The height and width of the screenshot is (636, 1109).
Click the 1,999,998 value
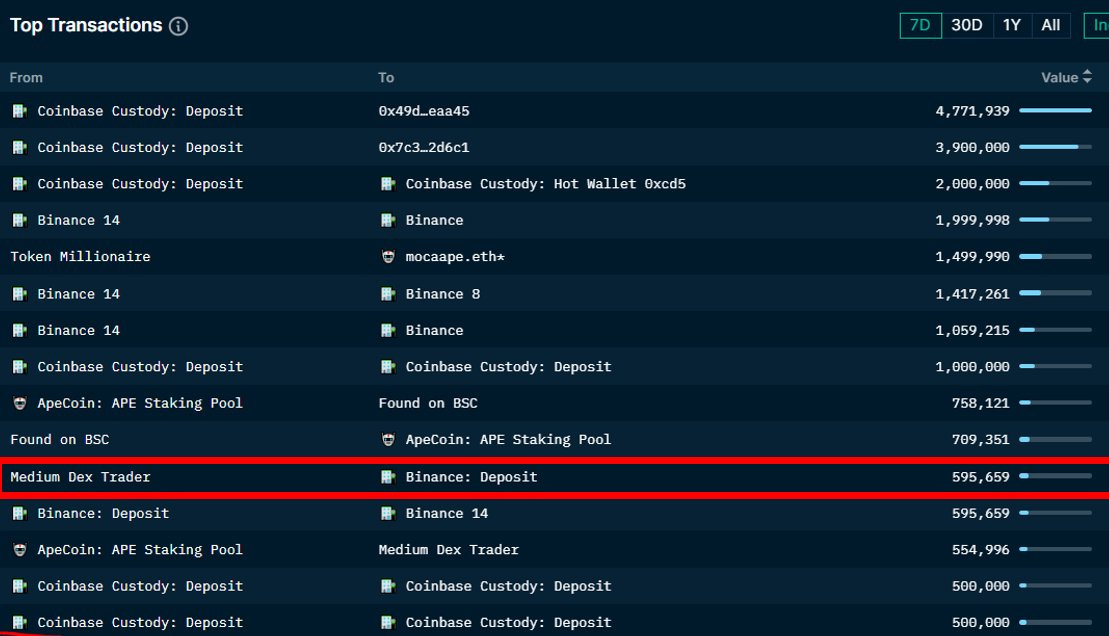[x=972, y=220]
